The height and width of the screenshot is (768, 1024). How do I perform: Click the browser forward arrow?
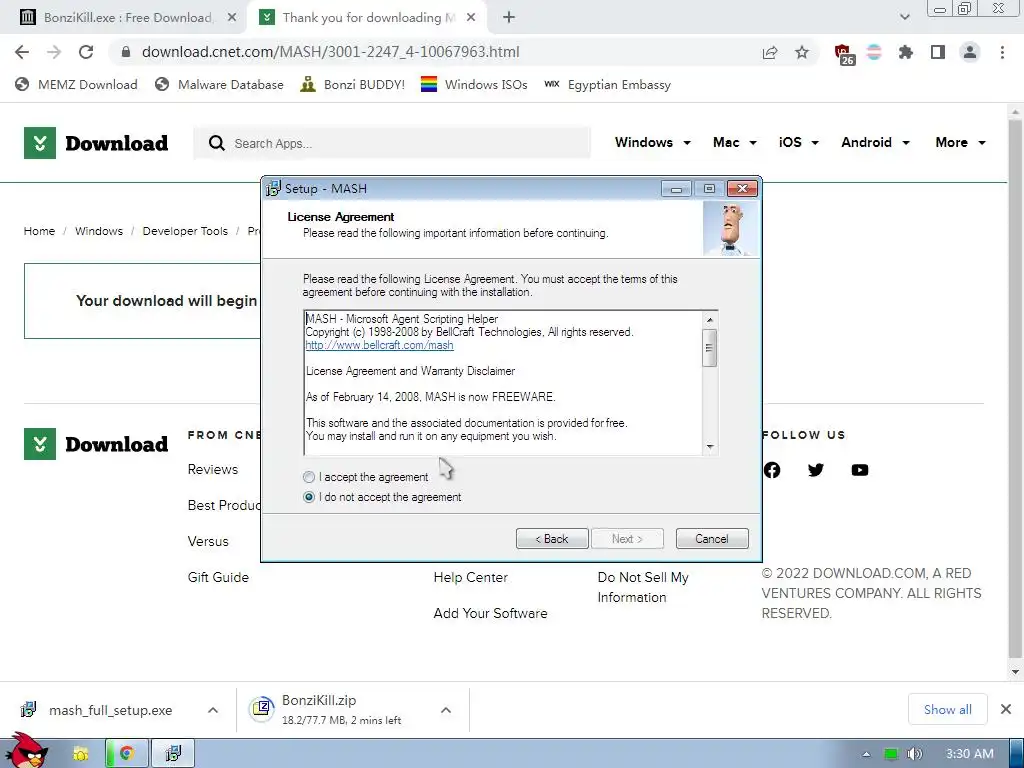click(54, 52)
